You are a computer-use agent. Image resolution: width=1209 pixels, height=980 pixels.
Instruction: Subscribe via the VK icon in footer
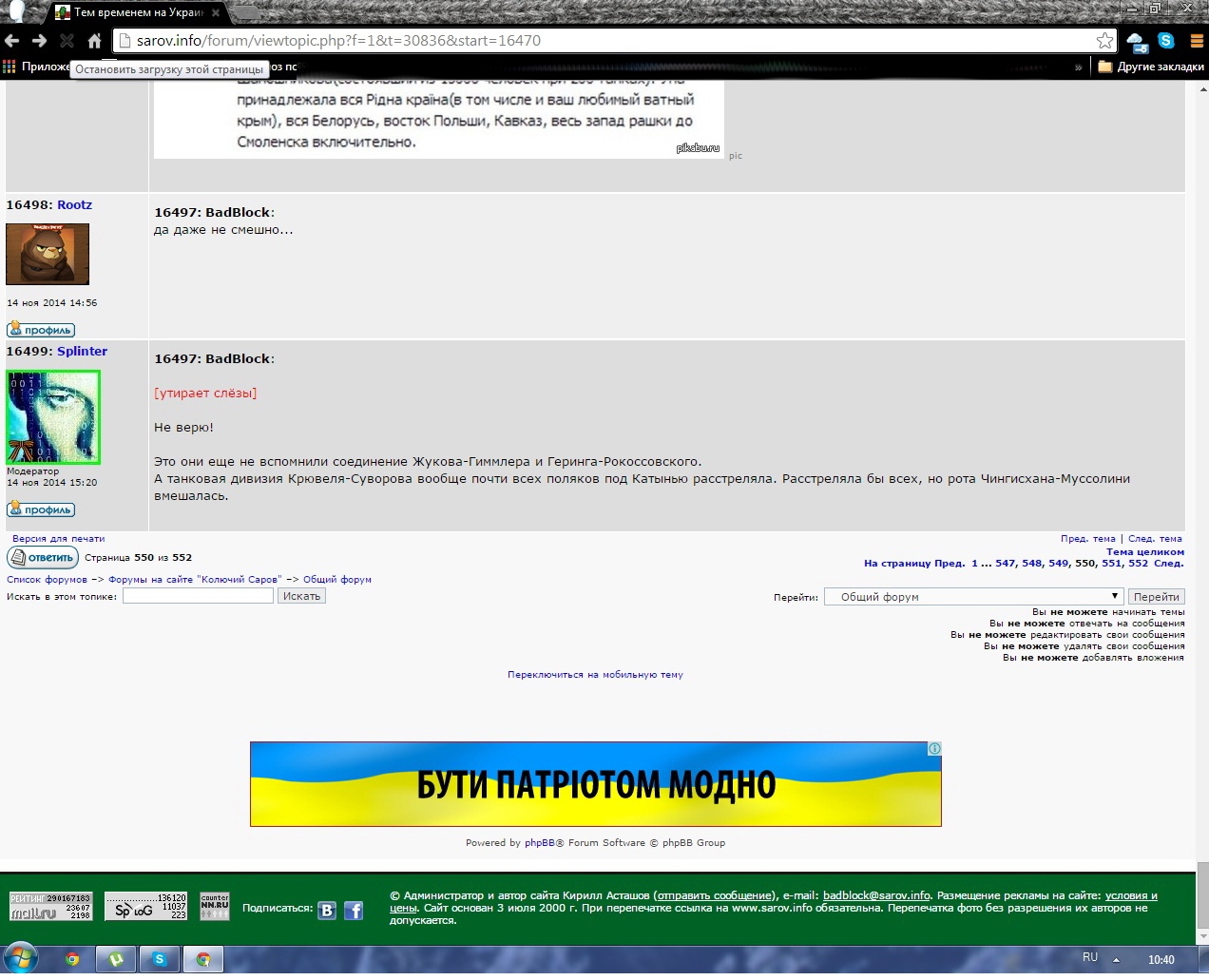(x=327, y=911)
